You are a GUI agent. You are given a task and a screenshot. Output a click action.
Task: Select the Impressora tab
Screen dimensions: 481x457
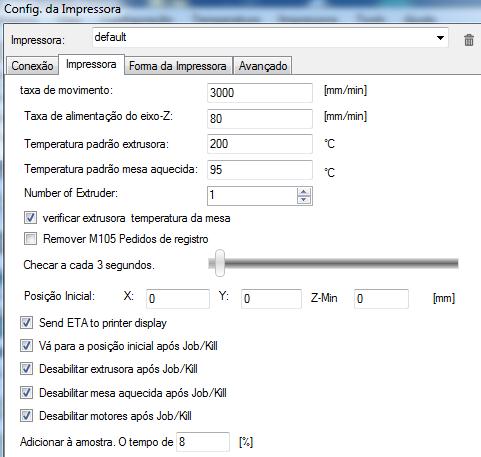[x=91, y=64]
